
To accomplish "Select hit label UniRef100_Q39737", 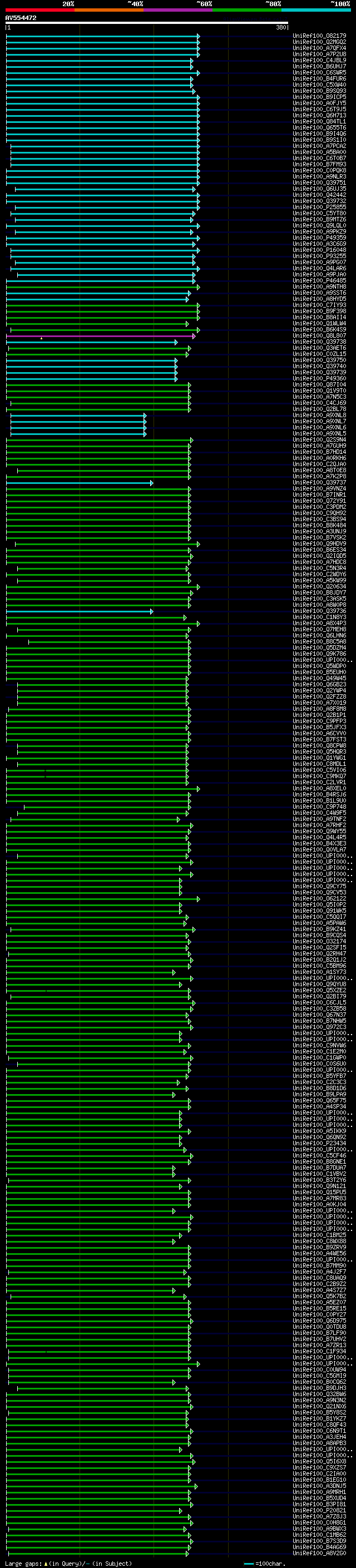I will tap(319, 483).
